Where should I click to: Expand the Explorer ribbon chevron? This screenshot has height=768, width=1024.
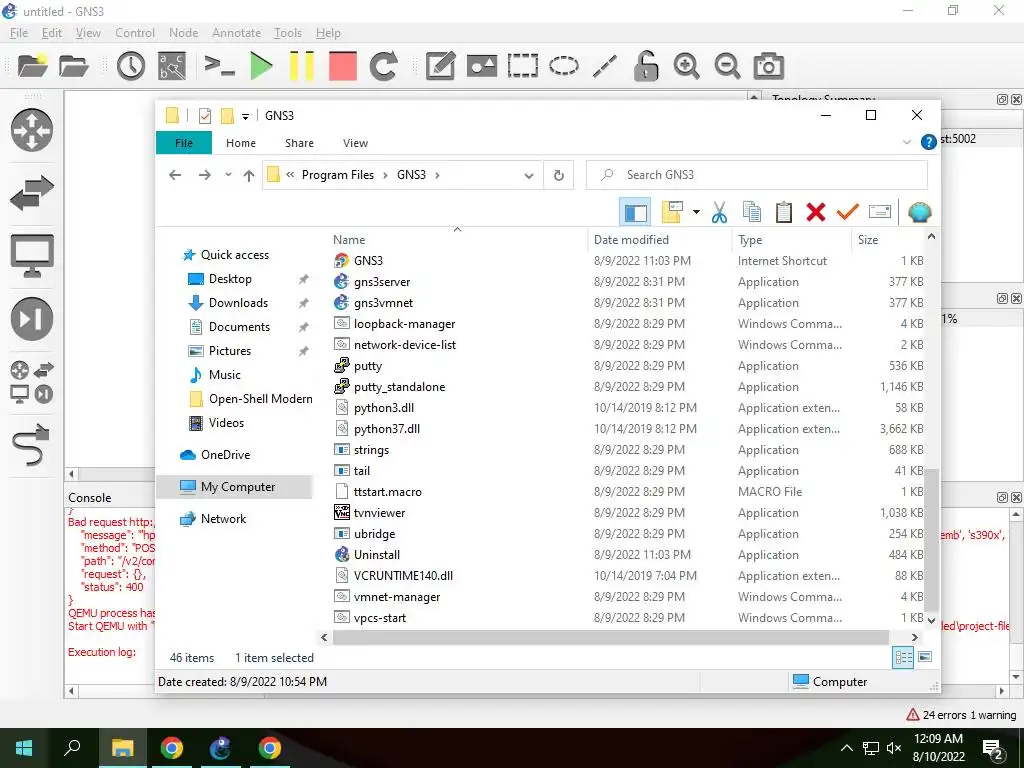(x=906, y=142)
